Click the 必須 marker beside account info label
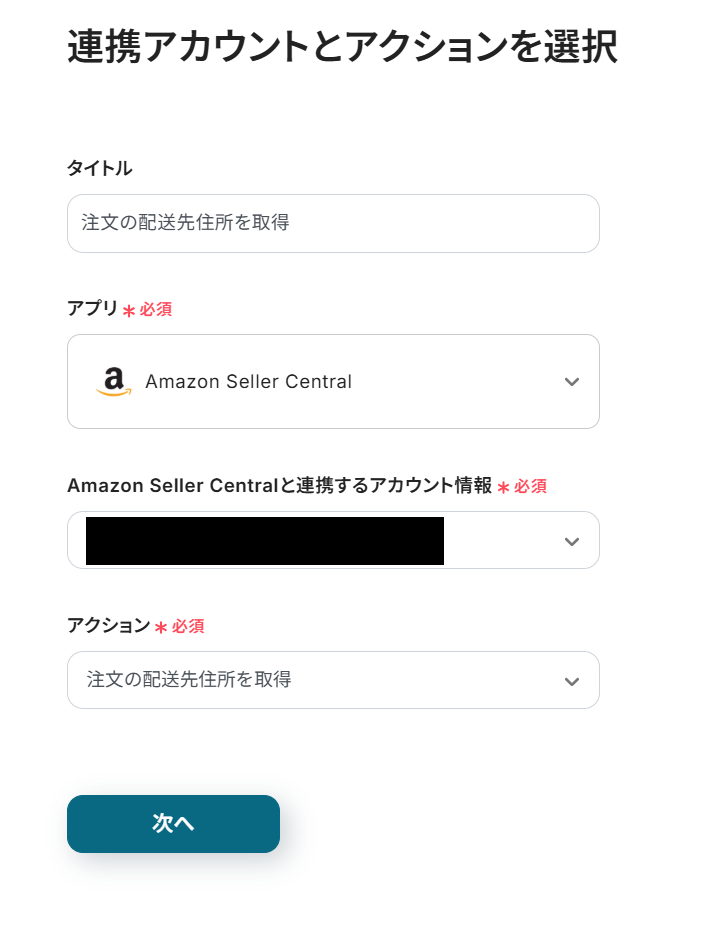 530,487
